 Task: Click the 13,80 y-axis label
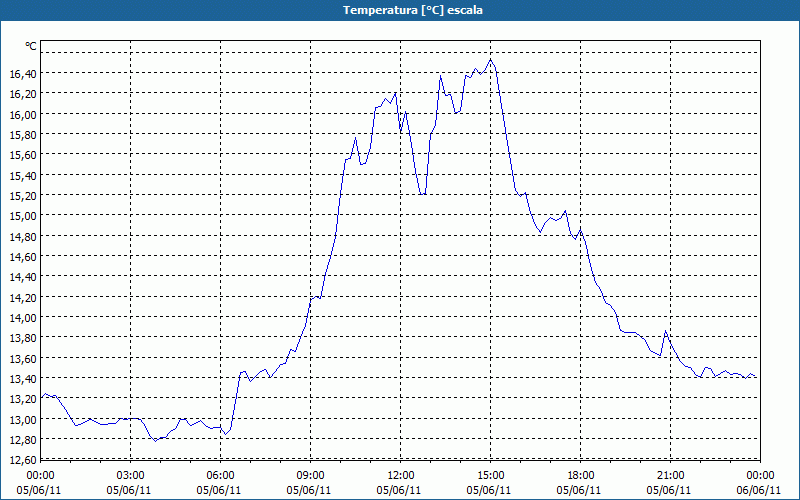23,338
